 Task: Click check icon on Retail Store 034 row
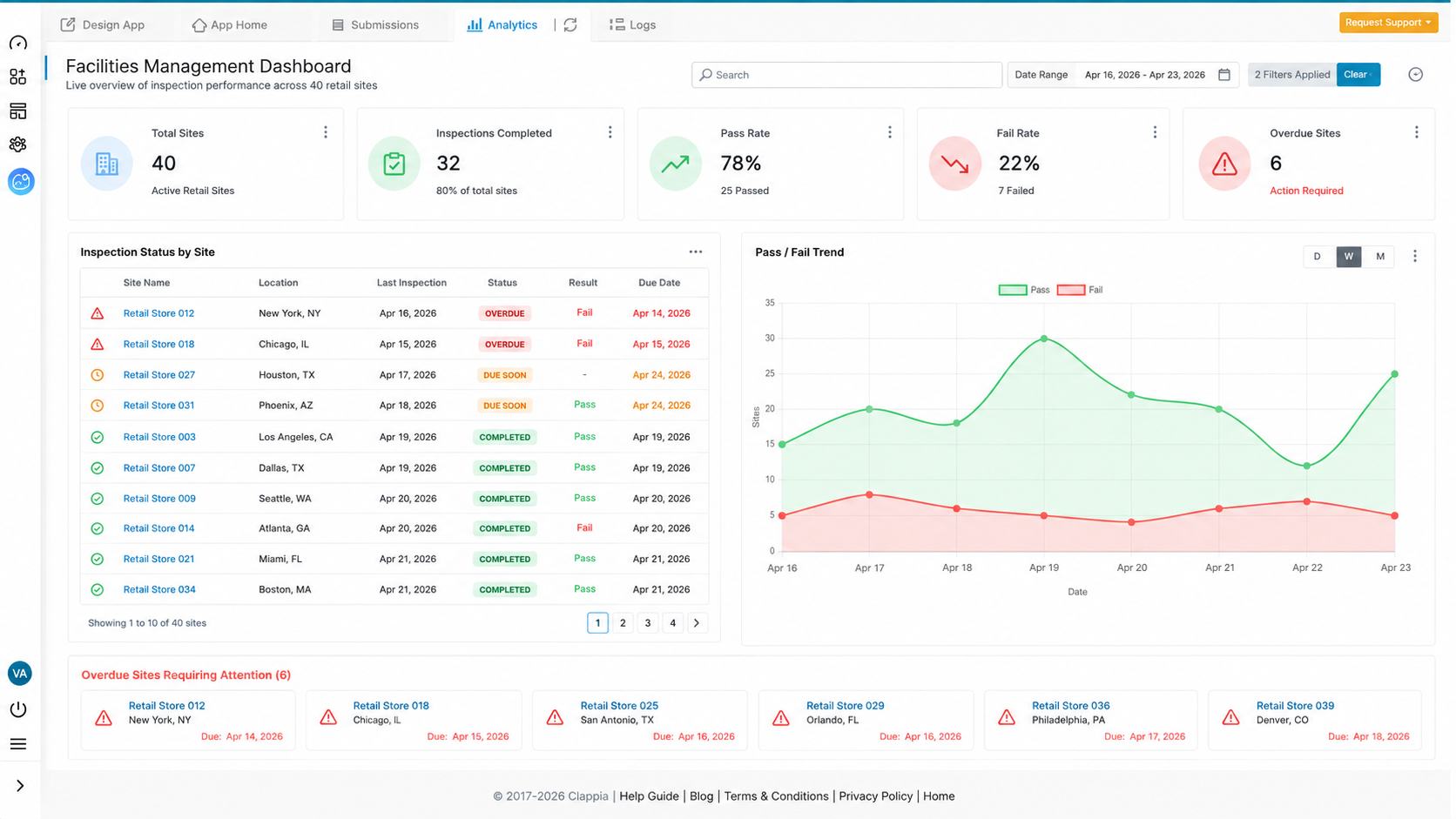tap(98, 590)
